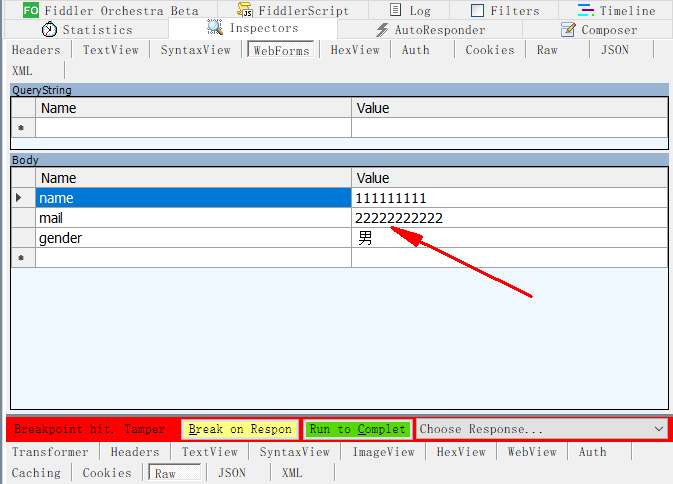Select the response Caching tab
The width and height of the screenshot is (673, 484).
(x=36, y=473)
